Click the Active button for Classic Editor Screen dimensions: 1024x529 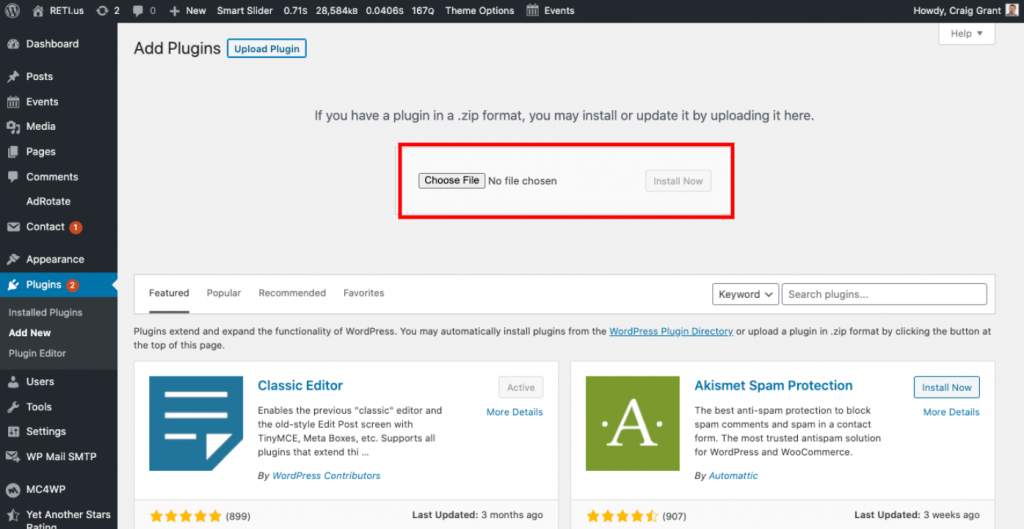click(521, 387)
